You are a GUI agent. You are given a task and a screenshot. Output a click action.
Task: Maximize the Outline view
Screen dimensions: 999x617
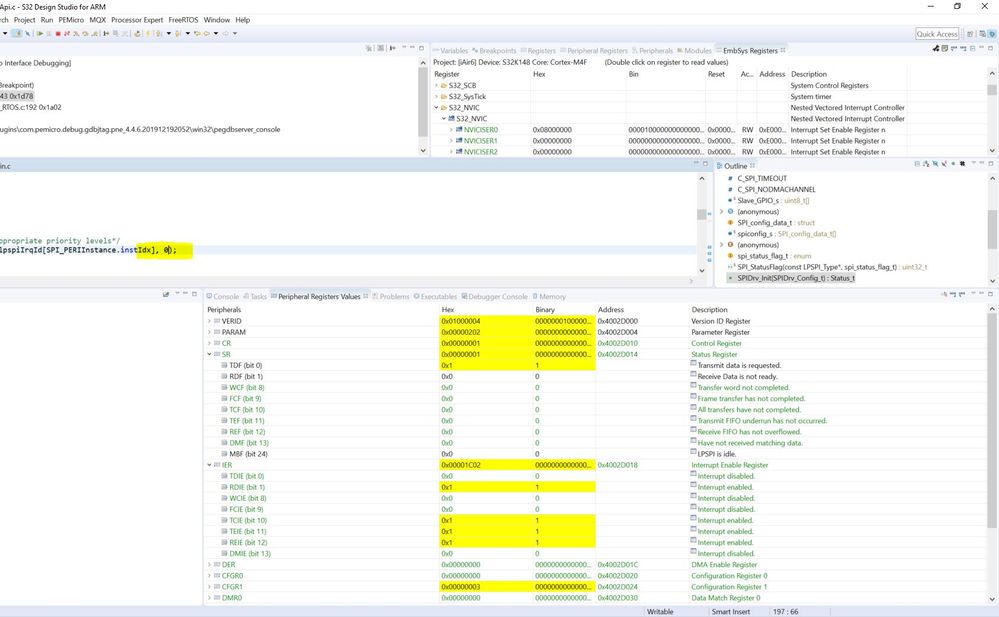pos(991,163)
